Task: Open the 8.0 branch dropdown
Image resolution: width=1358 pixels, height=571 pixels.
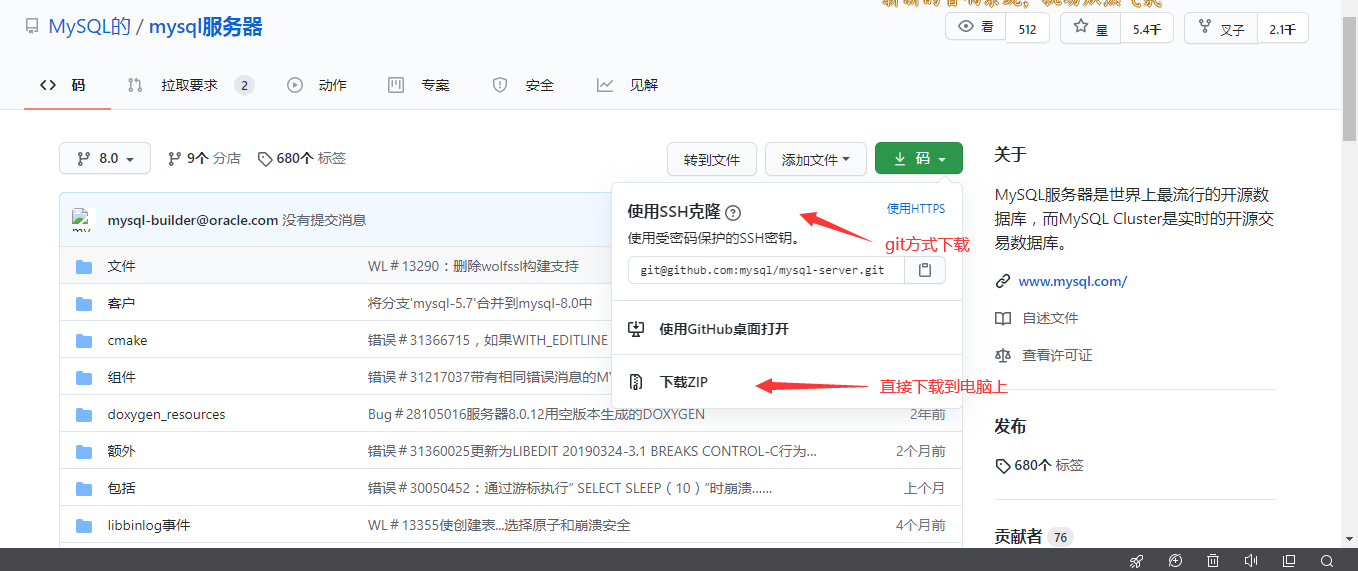Action: (105, 158)
